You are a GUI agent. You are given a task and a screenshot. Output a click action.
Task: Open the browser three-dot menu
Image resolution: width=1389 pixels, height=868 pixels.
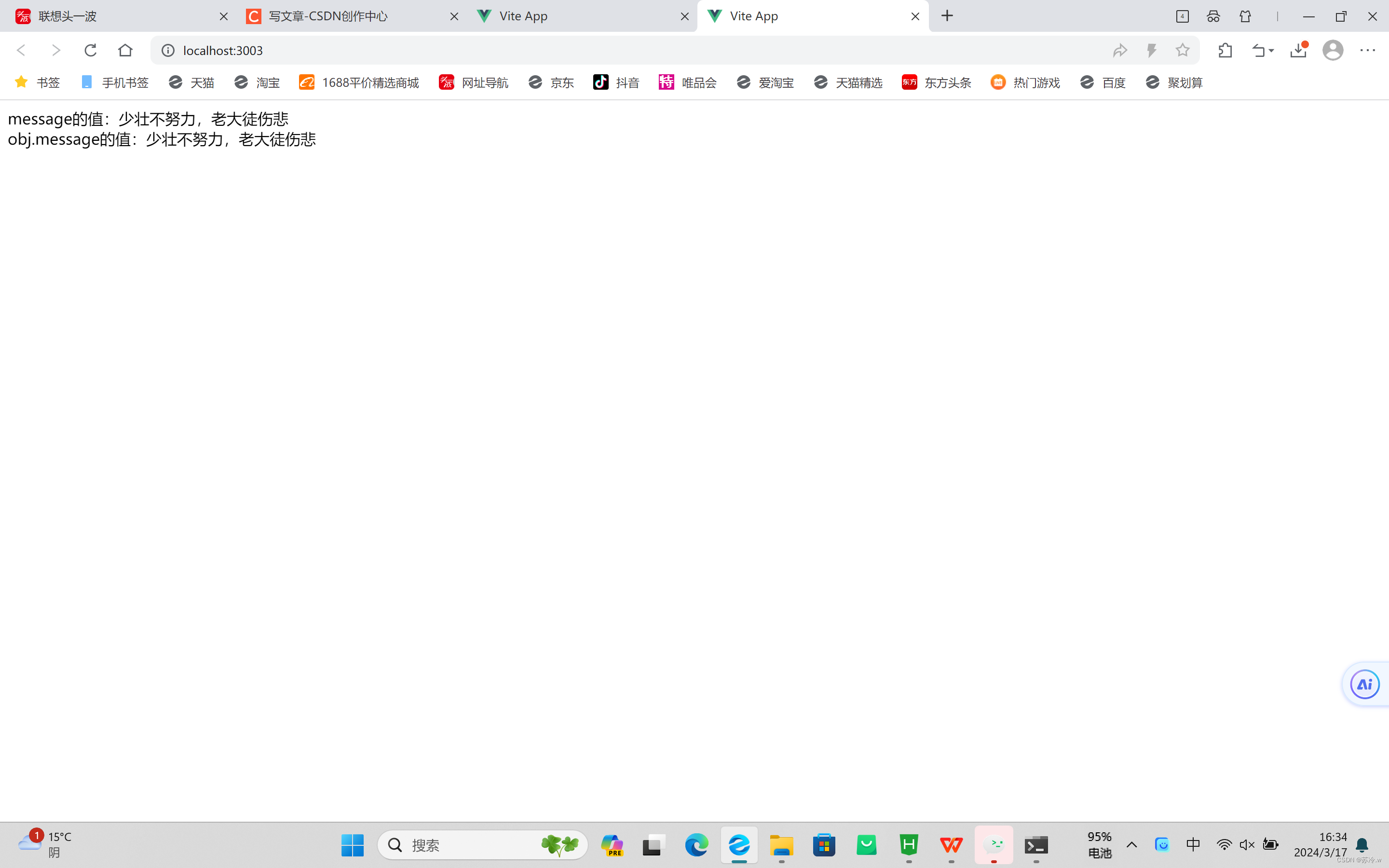1368,51
